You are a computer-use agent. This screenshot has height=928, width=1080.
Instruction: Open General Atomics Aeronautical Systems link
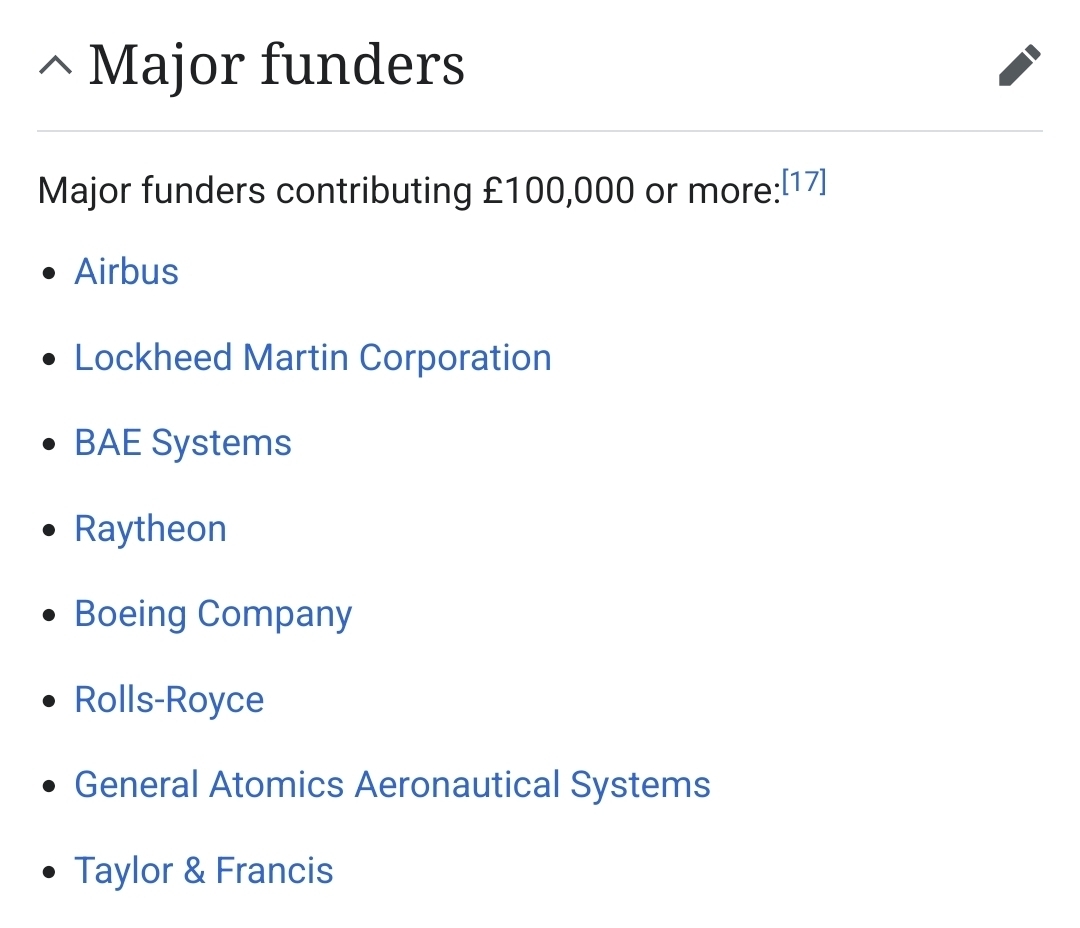392,785
